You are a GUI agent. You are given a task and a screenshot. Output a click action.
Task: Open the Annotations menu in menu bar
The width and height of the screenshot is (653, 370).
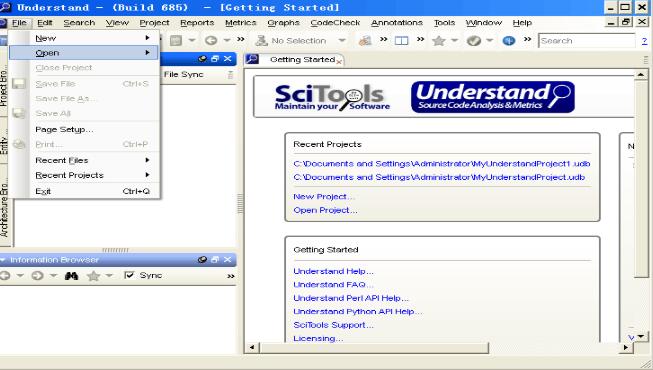point(397,23)
